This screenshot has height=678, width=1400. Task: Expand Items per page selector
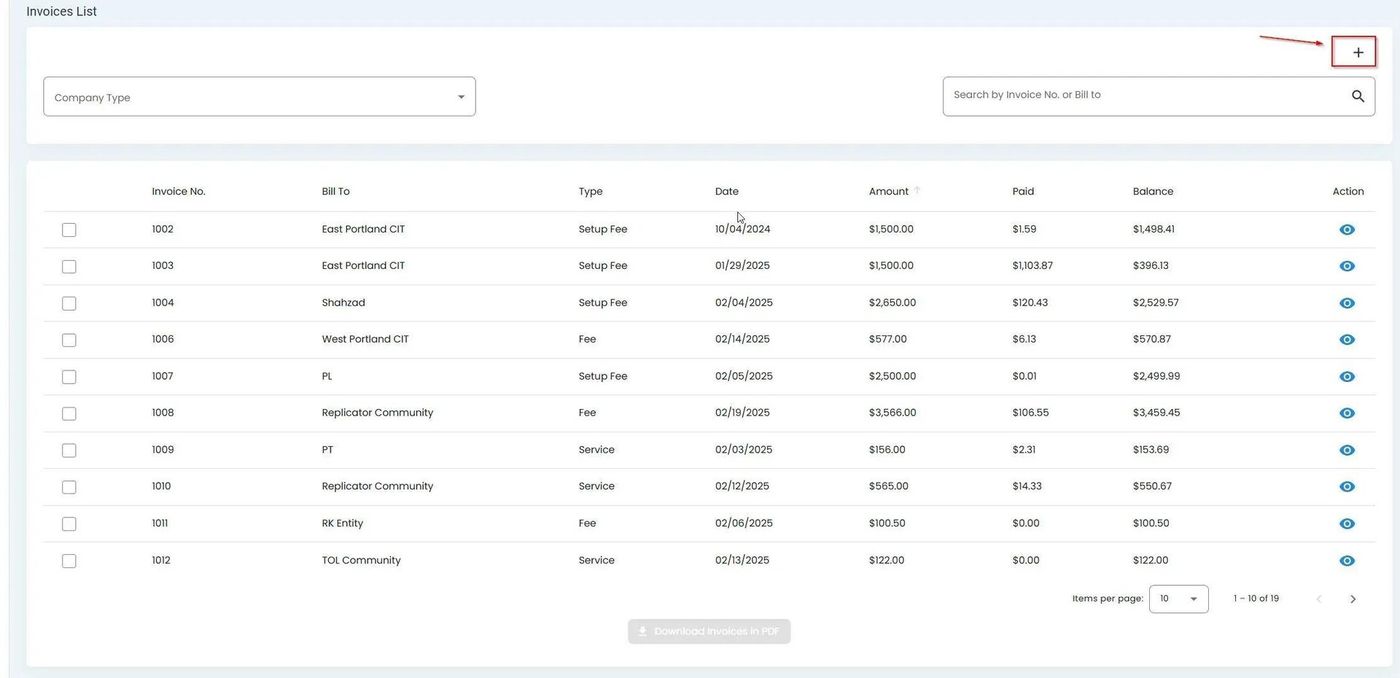tap(1178, 599)
